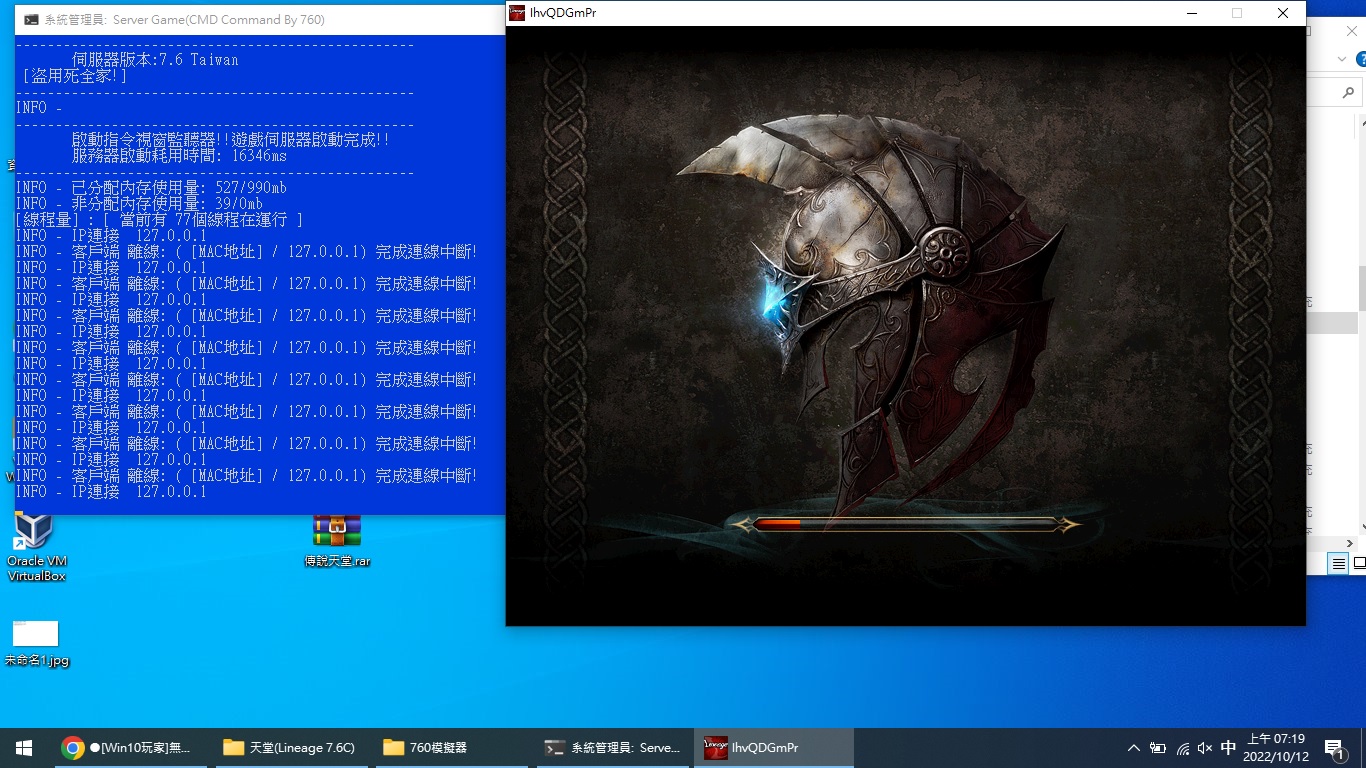The width and height of the screenshot is (1366, 768).
Task: Open the CMD window's title bar icon menu
Action: [32, 20]
